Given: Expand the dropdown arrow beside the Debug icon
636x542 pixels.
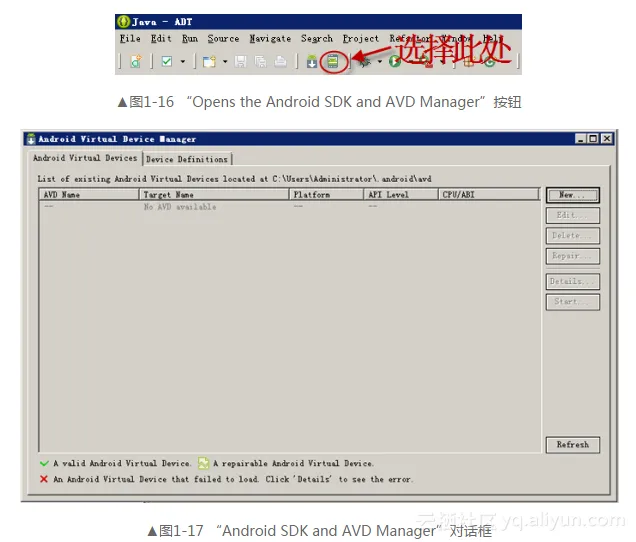Looking at the screenshot, I should (x=380, y=62).
